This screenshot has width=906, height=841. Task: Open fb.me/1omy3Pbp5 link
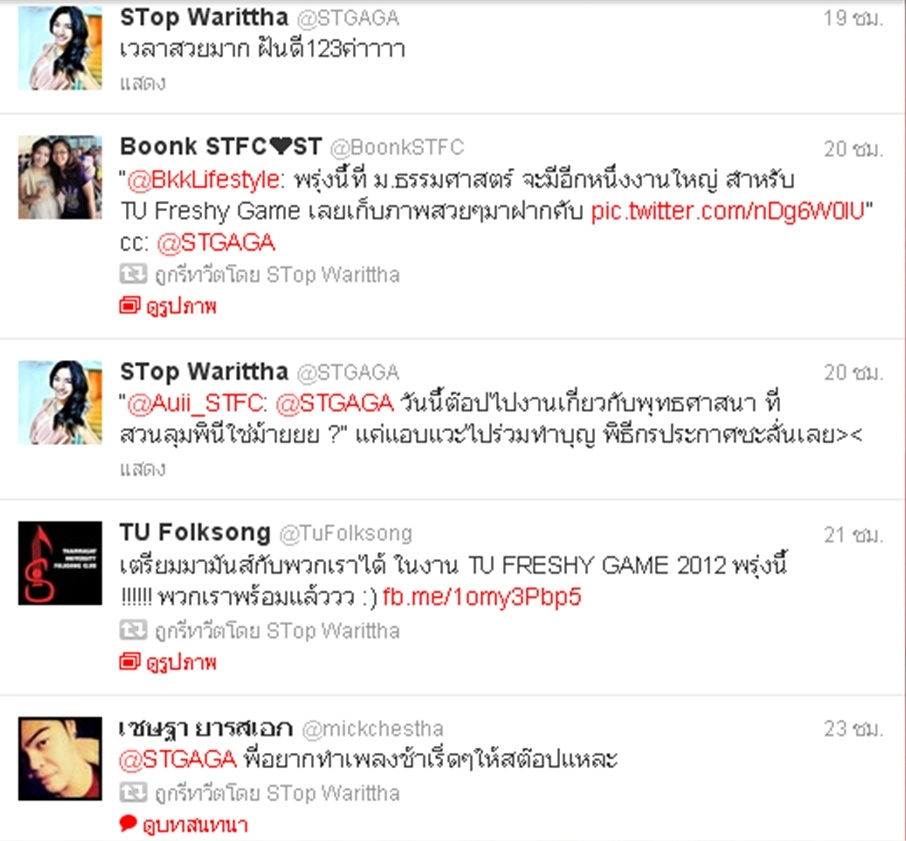pos(482,597)
